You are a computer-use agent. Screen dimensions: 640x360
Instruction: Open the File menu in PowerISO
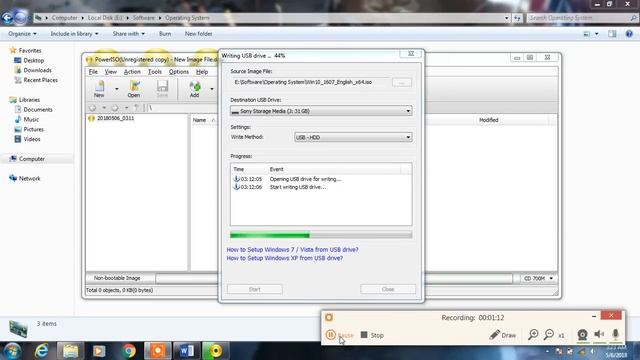[x=93, y=72]
